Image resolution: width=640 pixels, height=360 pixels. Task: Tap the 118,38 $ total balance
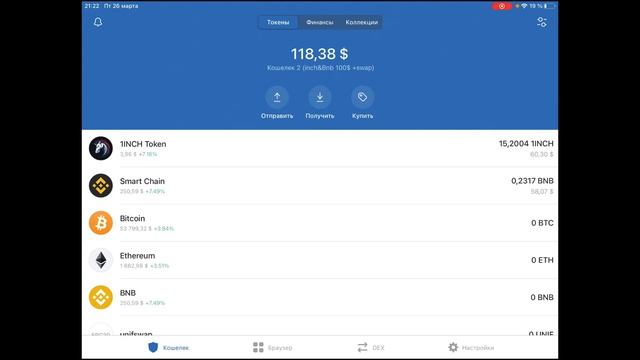click(320, 54)
